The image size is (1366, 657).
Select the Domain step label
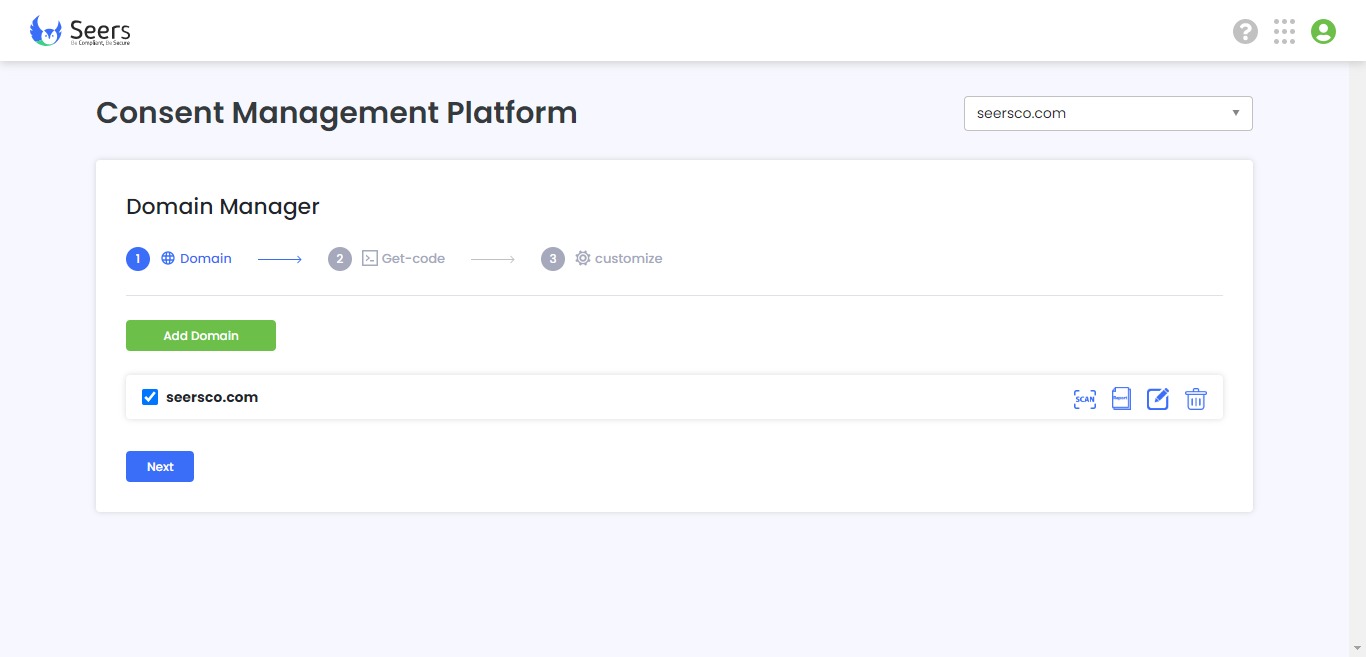(x=206, y=258)
